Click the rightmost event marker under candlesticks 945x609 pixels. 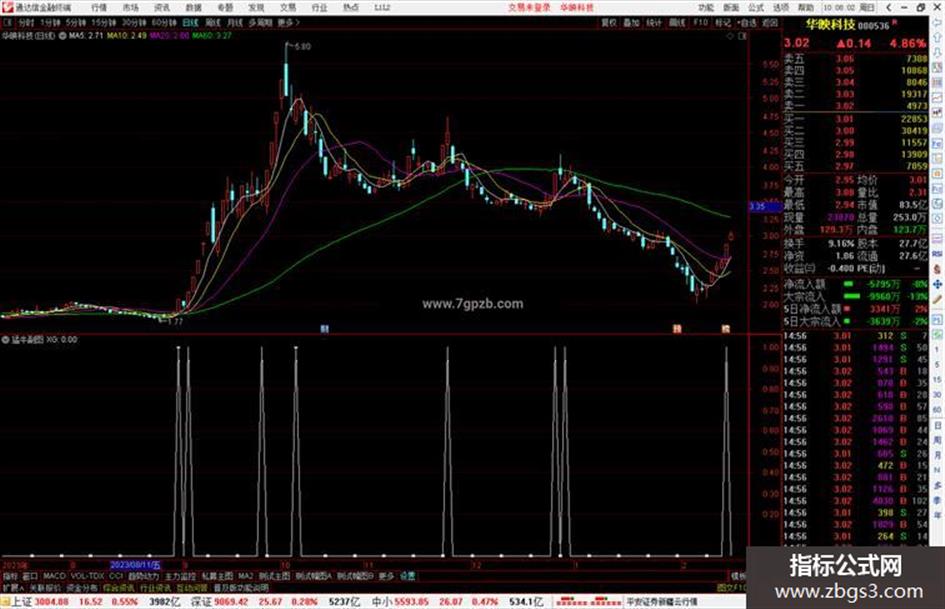pos(726,329)
